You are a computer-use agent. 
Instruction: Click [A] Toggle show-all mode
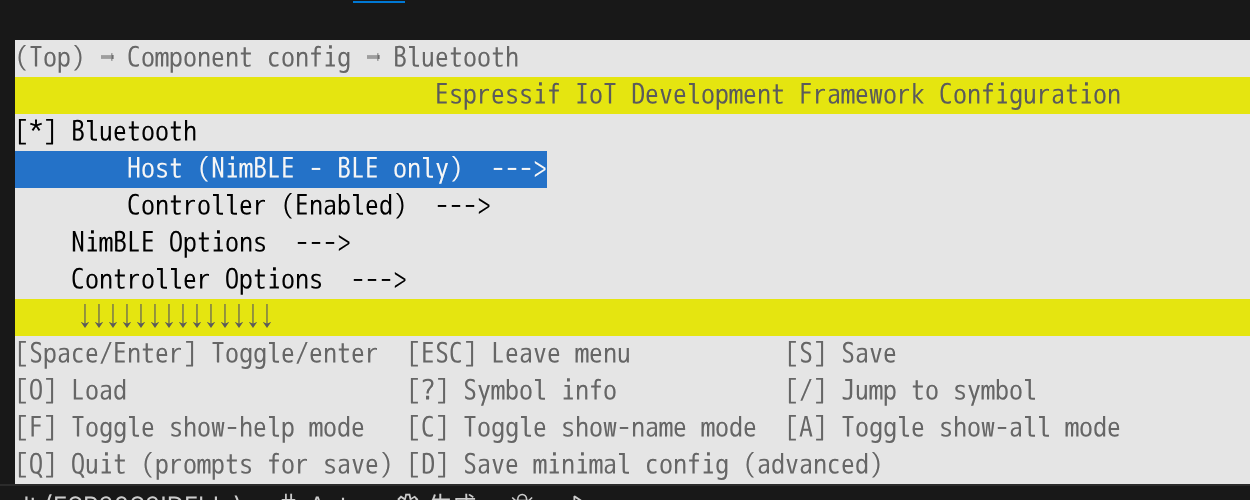[953, 428]
